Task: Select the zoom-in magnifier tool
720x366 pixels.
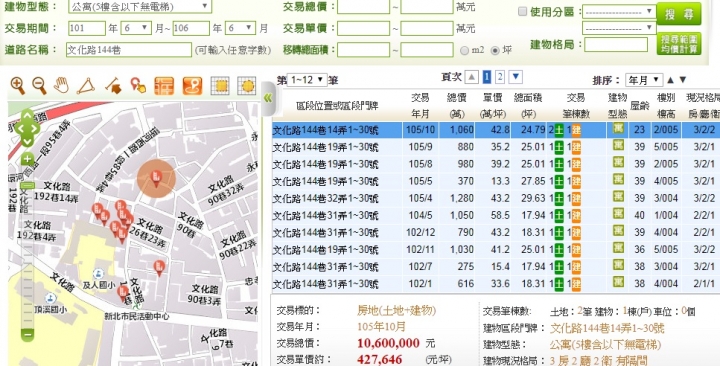Action: coord(17,85)
